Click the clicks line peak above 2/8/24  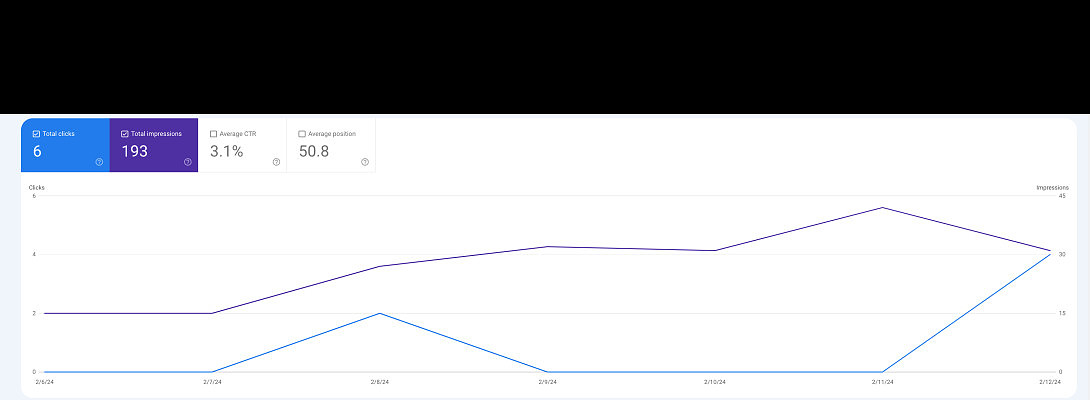click(379, 313)
